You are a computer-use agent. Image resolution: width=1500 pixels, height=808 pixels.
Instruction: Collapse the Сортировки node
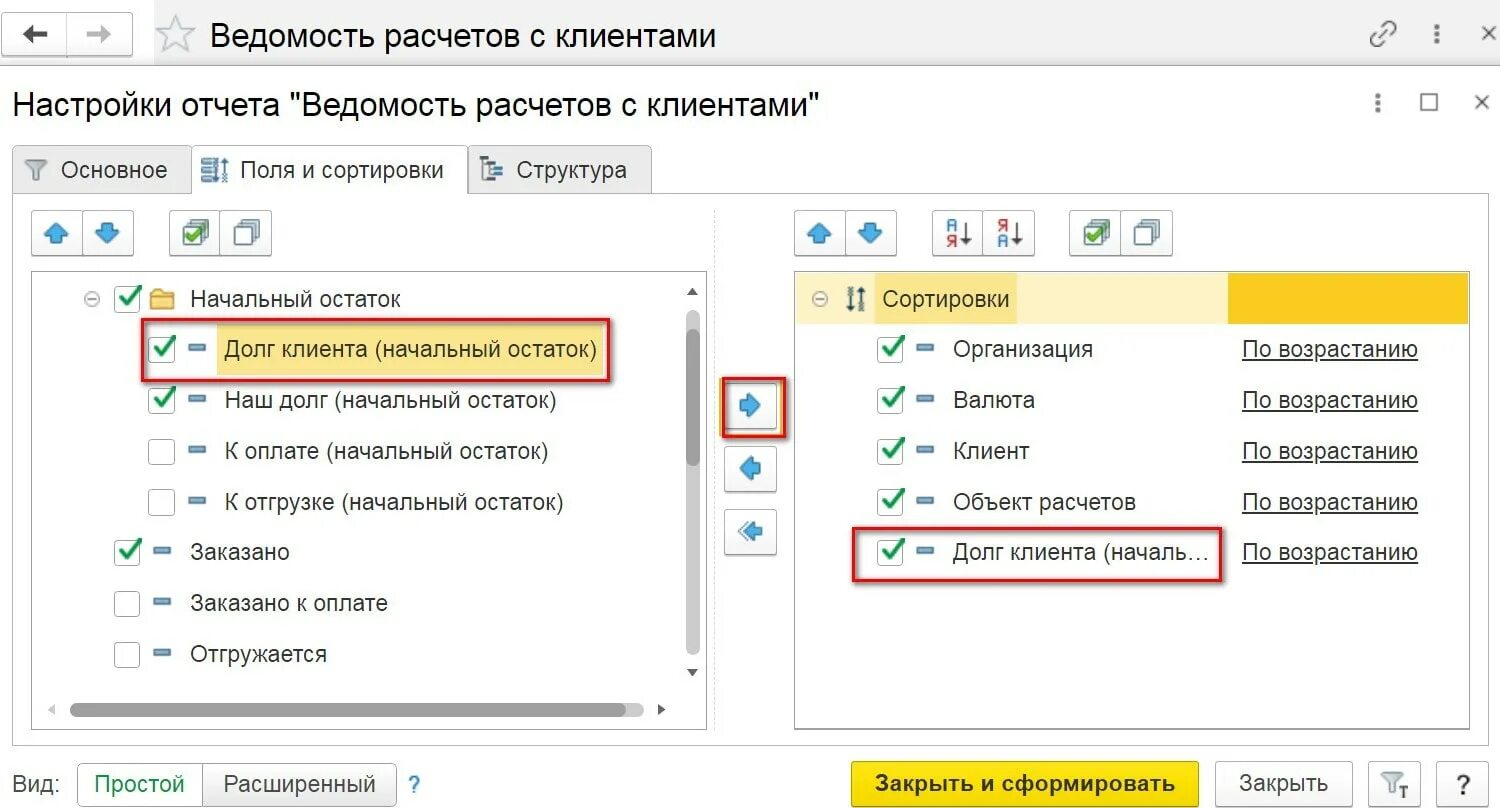[x=819, y=298]
